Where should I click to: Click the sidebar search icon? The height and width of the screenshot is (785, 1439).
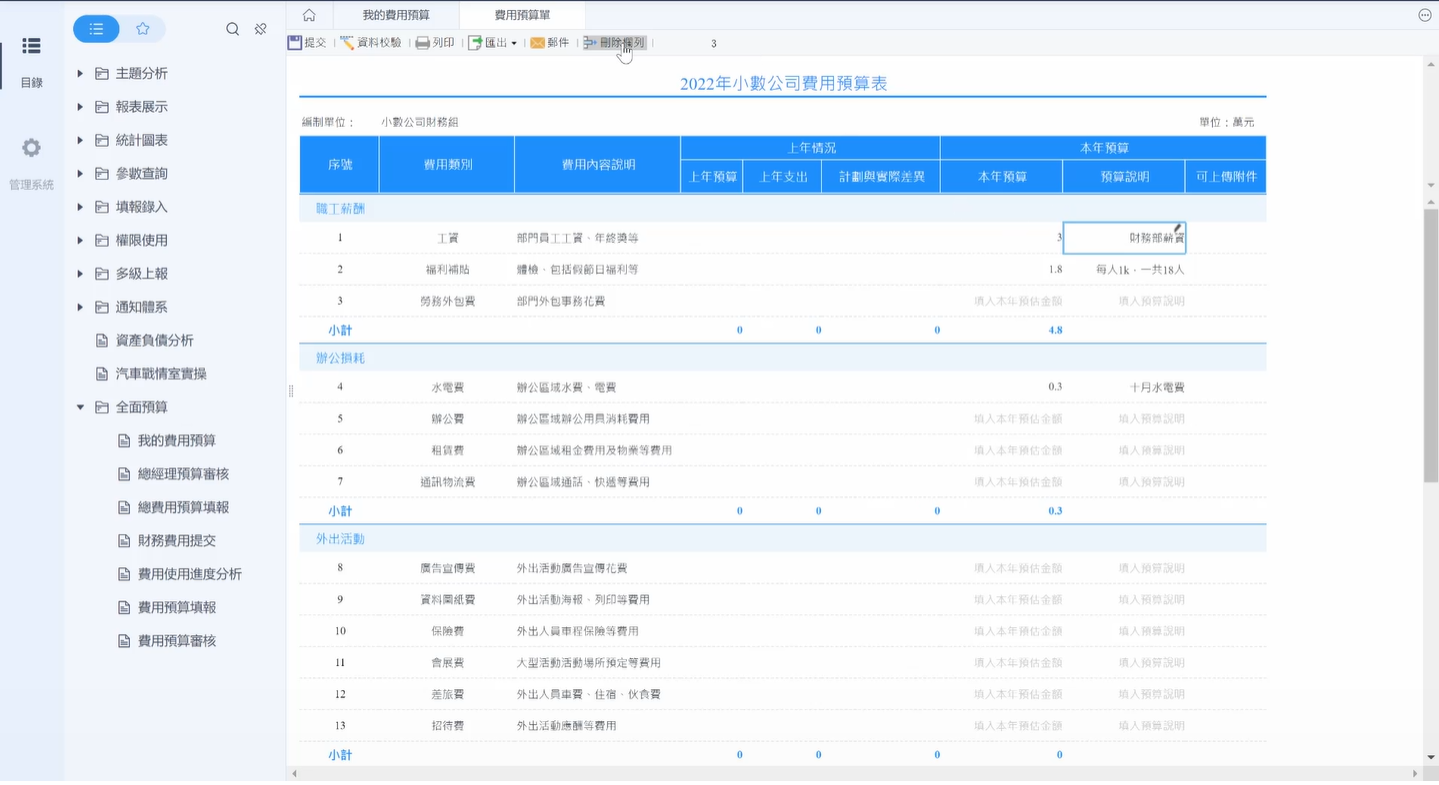233,29
